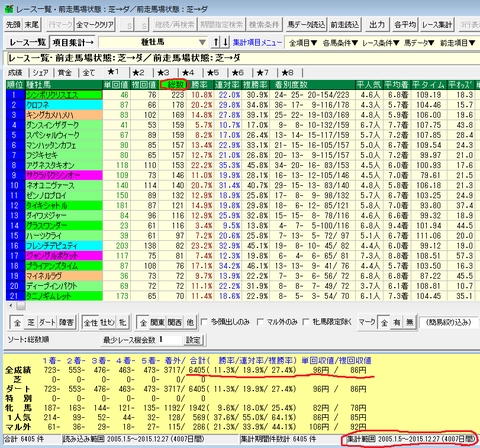The image size is (480, 448).
Task: Select the 賞金 tab
Action: [x=65, y=73]
